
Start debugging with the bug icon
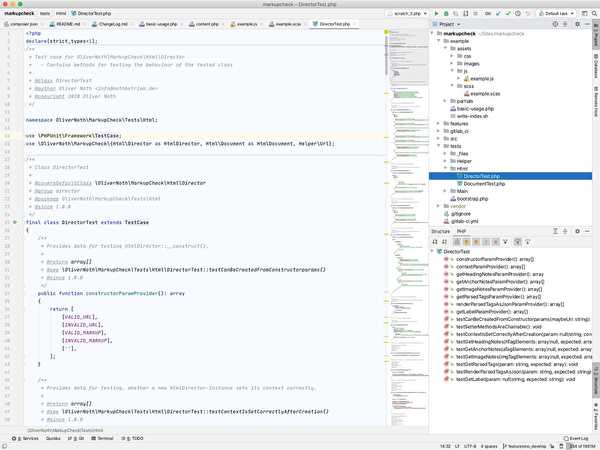446,13
